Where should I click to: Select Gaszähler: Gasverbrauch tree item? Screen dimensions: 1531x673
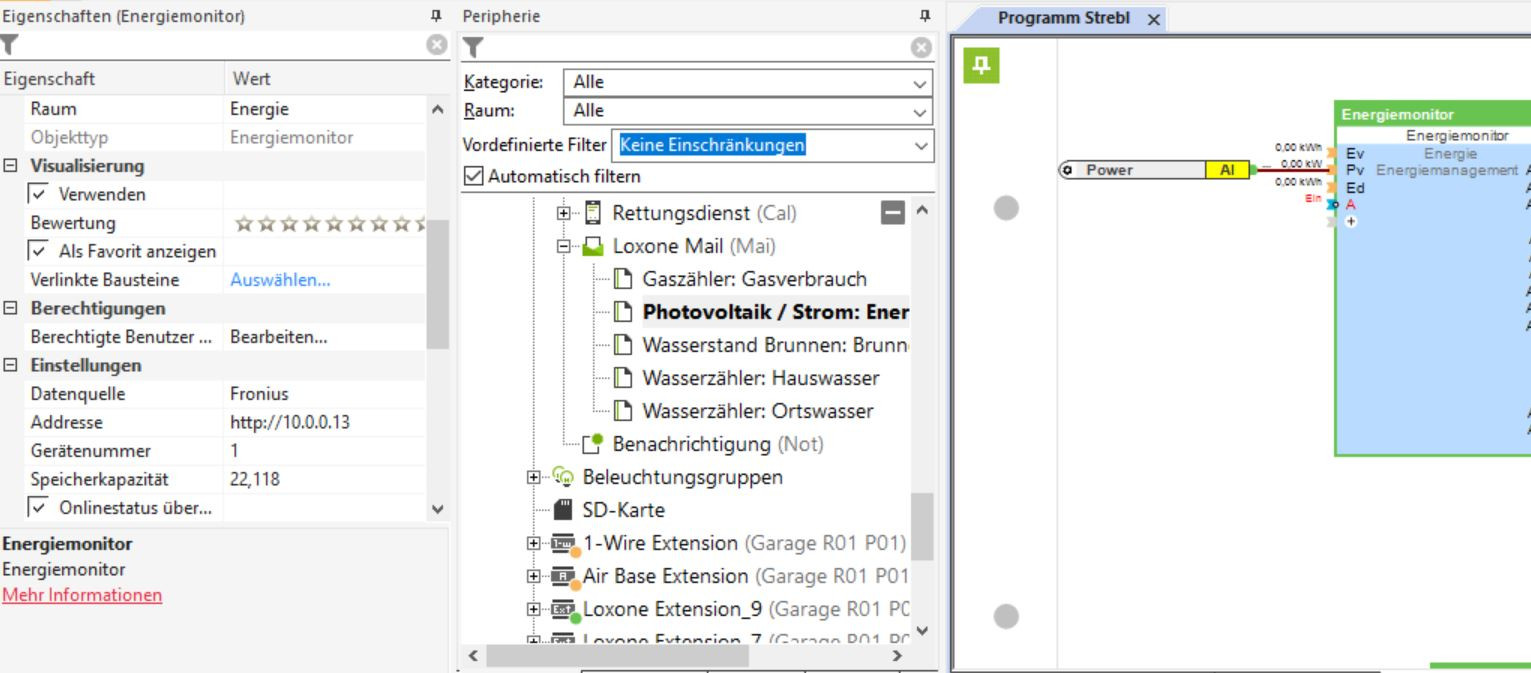click(x=754, y=279)
